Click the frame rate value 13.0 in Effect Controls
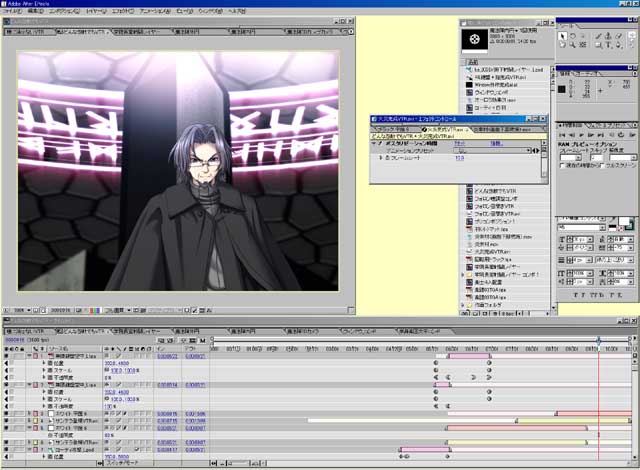This screenshot has width=640, height=470. 460,158
